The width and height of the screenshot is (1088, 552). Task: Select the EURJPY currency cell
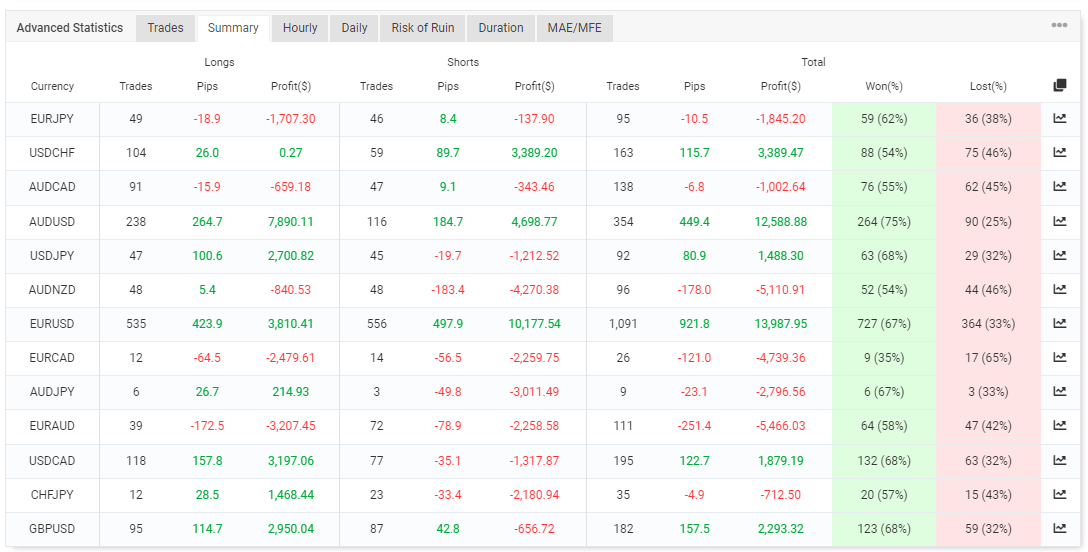point(52,119)
